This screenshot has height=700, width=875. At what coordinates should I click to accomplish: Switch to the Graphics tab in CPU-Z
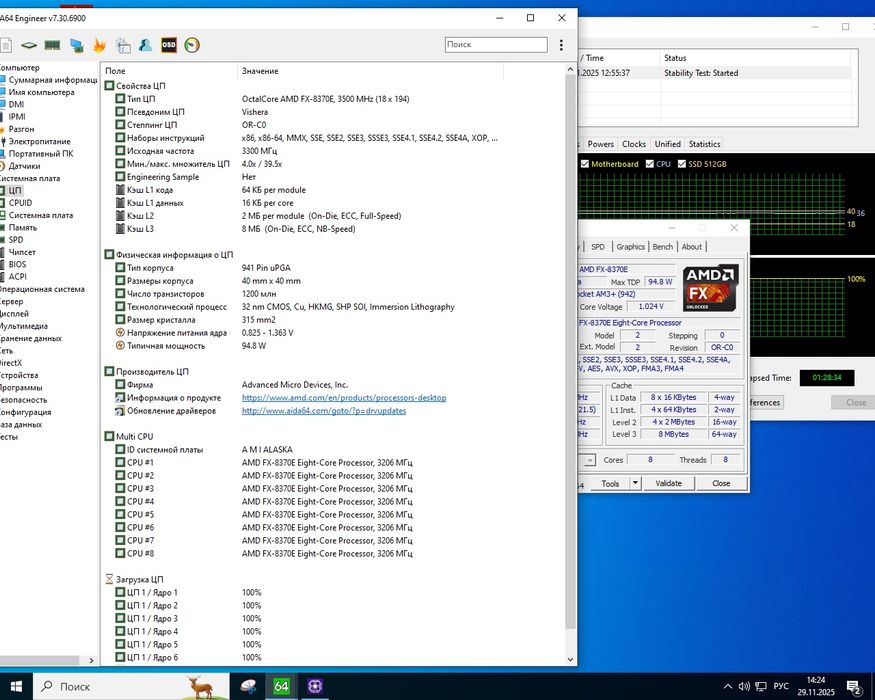tap(631, 247)
